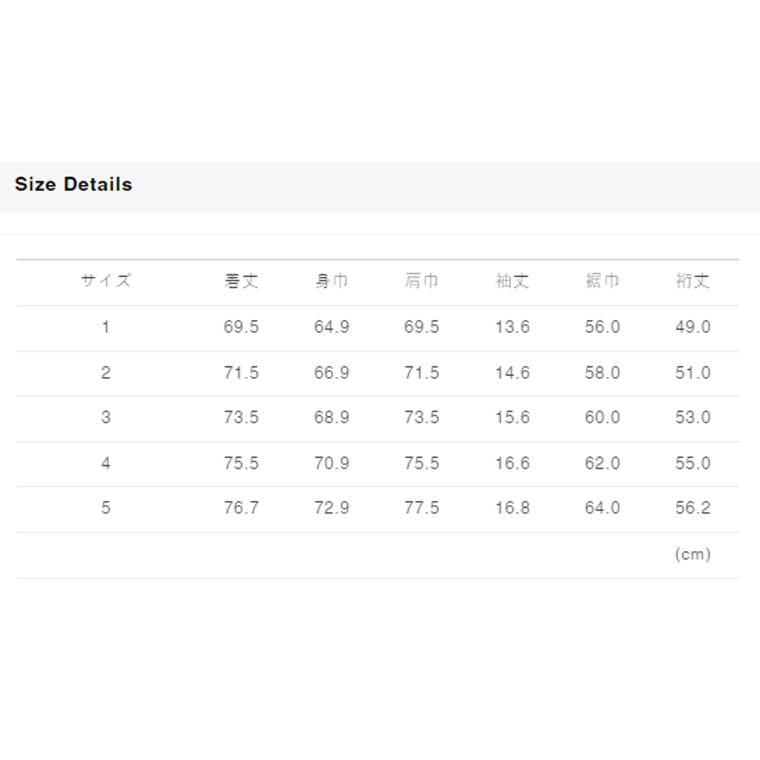
Task: Click size 5 row label
Action: point(106,508)
